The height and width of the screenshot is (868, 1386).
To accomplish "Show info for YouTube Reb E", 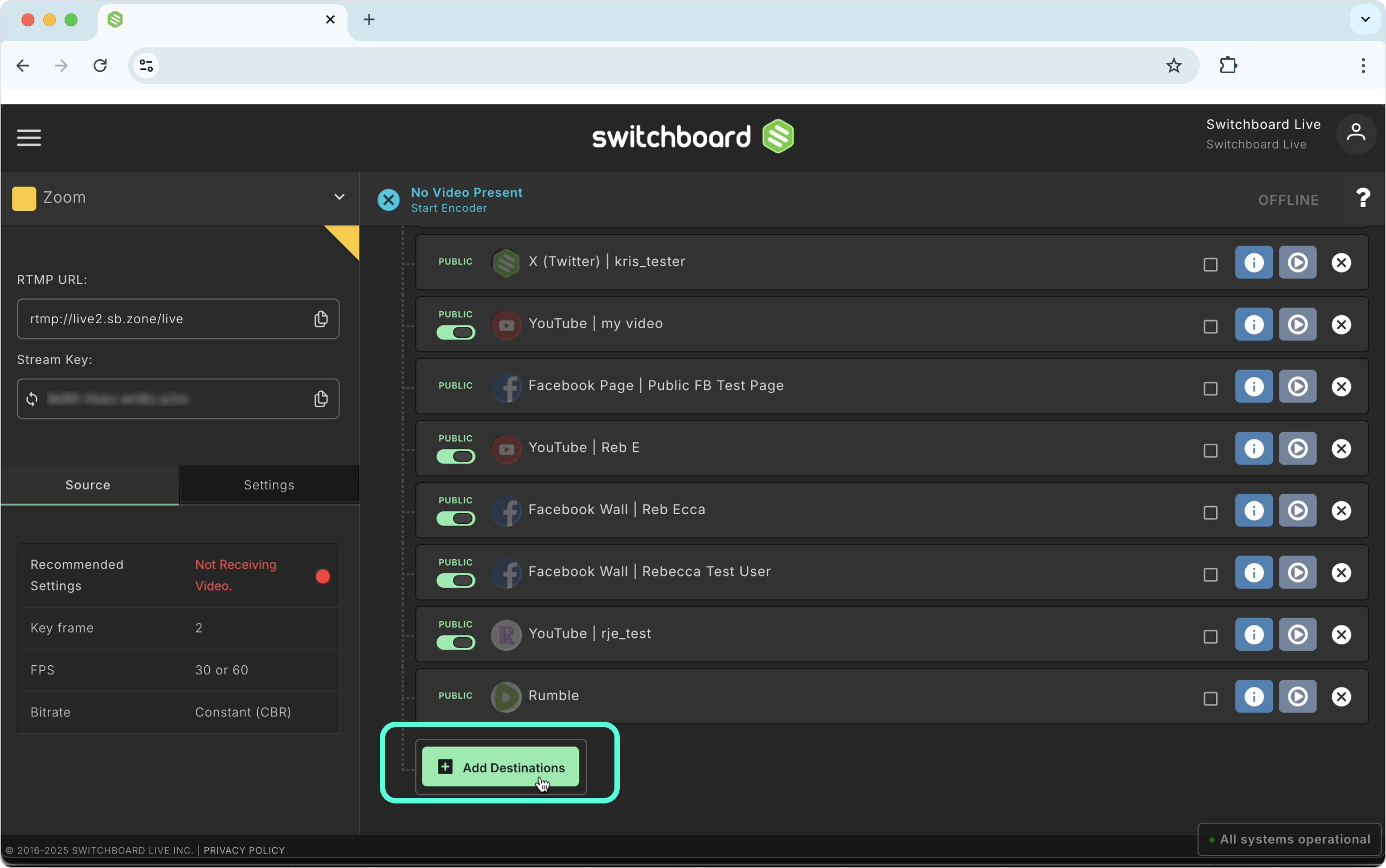I will point(1253,449).
